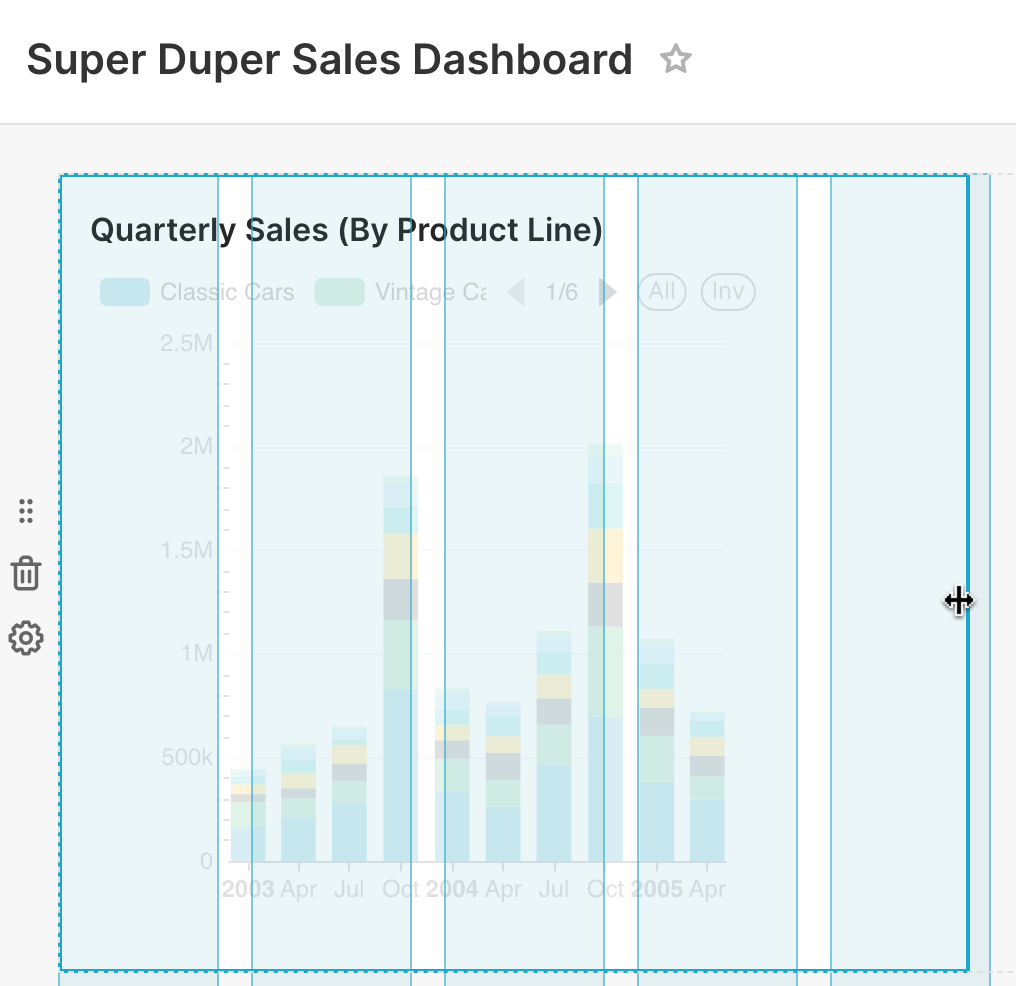1016x986 pixels.
Task: Go back a legend page with the left arrow
Action: click(516, 292)
